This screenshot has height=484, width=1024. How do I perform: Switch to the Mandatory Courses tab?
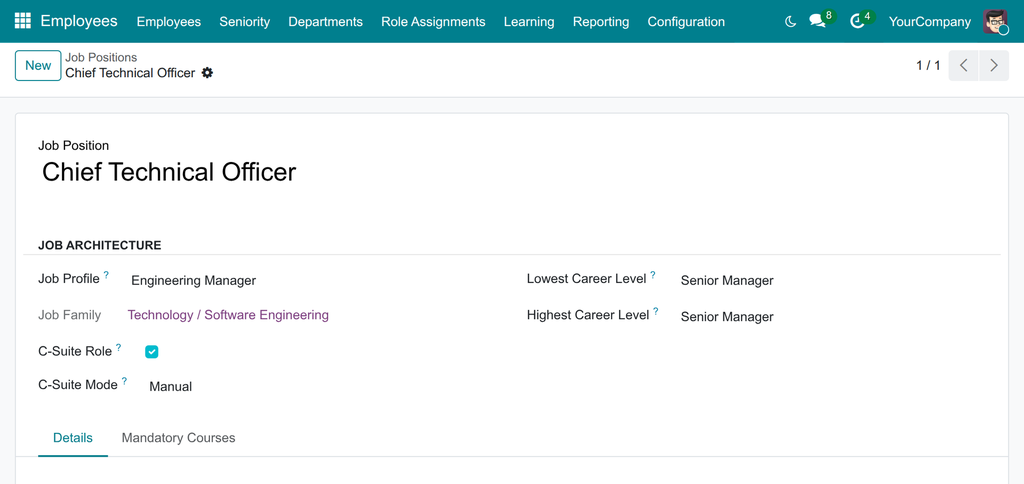[178, 438]
